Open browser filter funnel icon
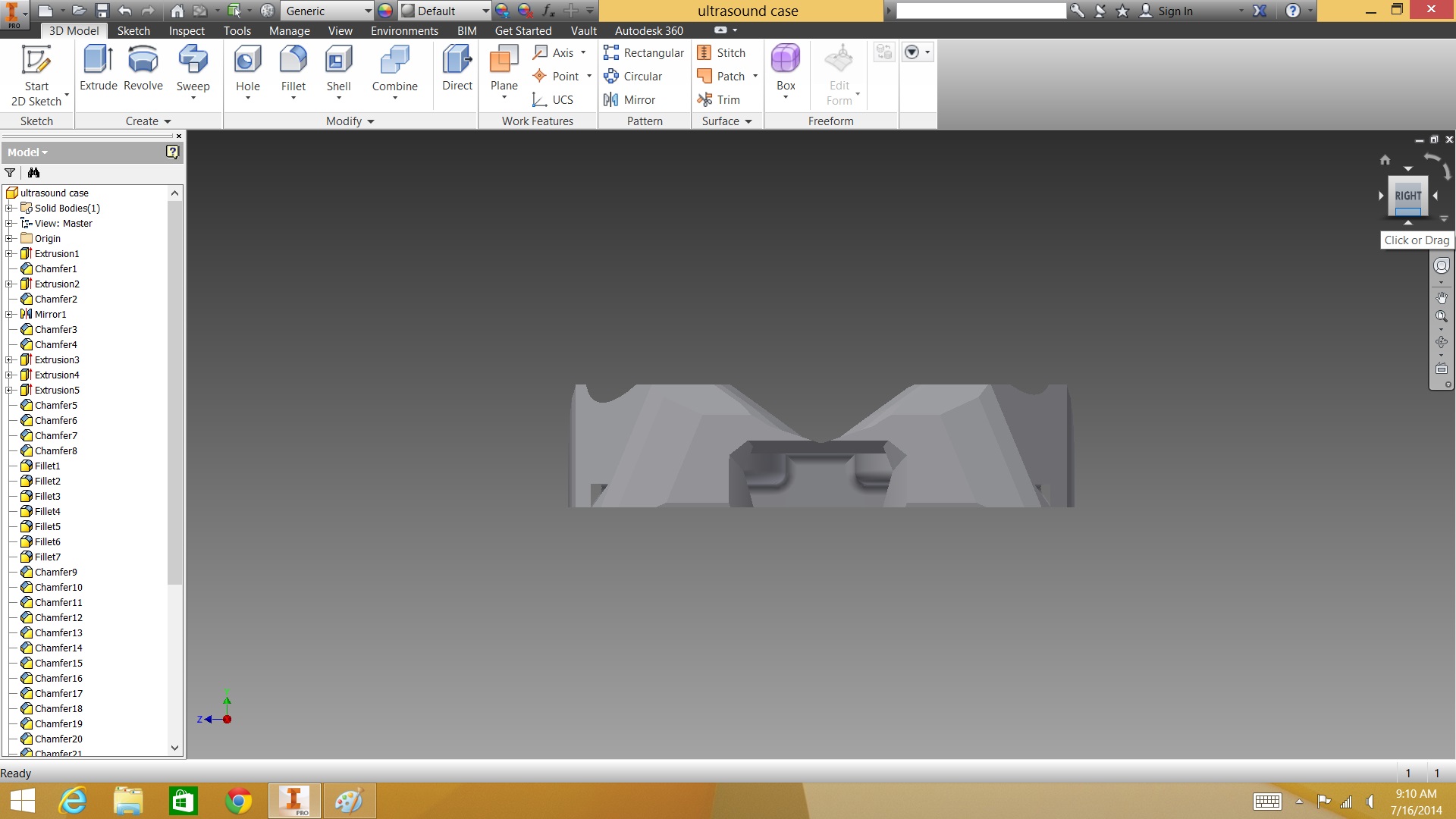The height and width of the screenshot is (819, 1456). (x=10, y=173)
